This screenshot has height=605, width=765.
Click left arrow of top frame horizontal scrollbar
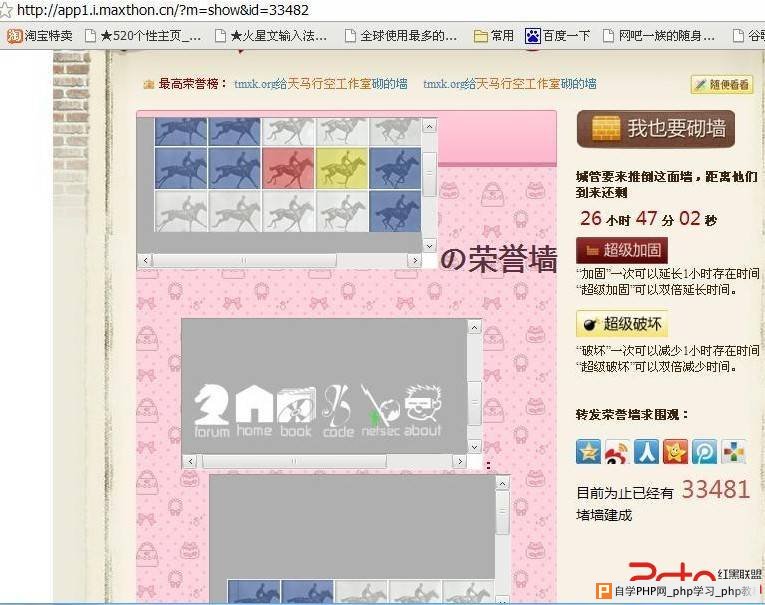(145, 261)
